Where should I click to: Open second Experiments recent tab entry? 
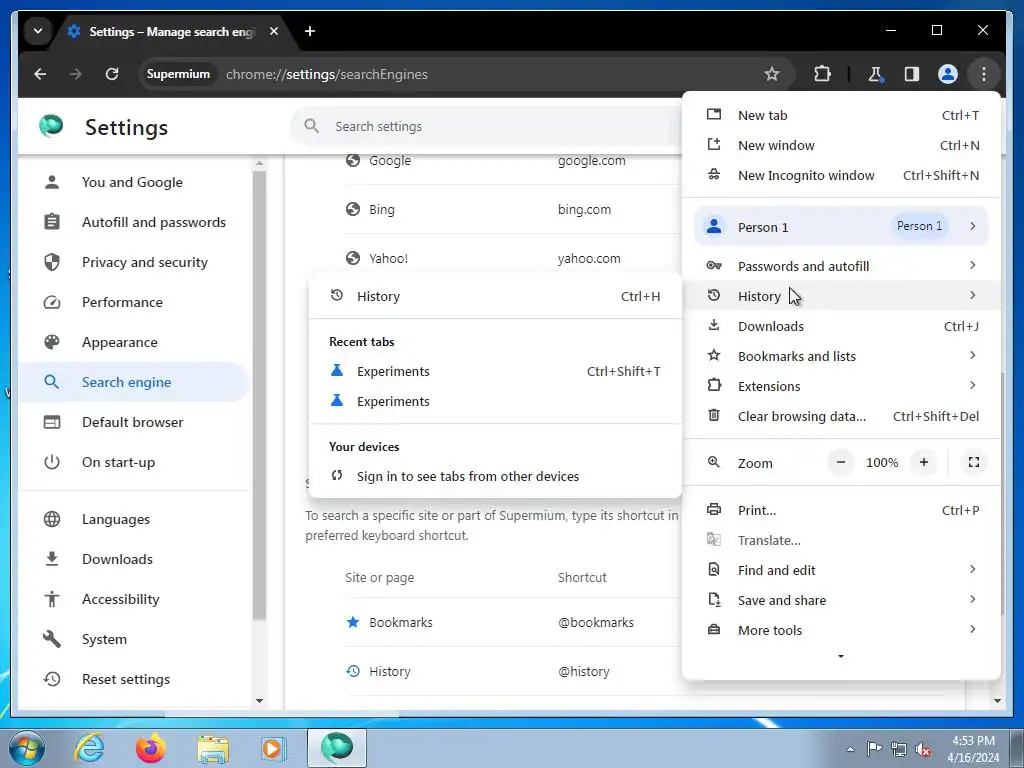(x=495, y=402)
